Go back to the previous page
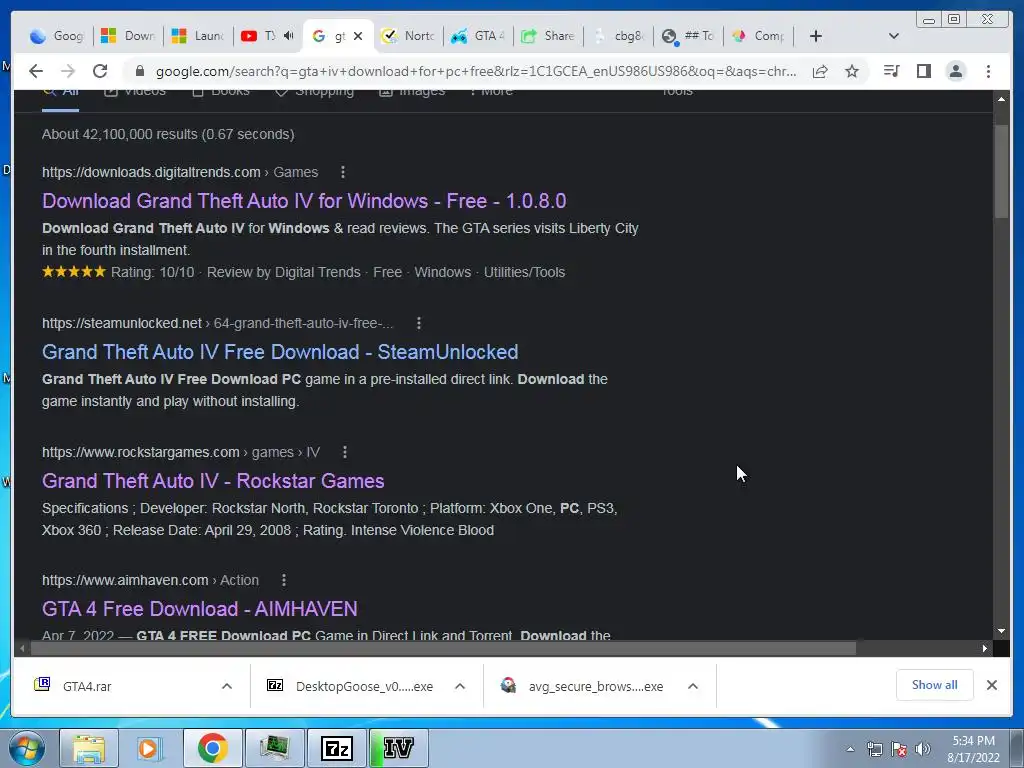Viewport: 1024px width, 768px height. pyautogui.click(x=36, y=71)
